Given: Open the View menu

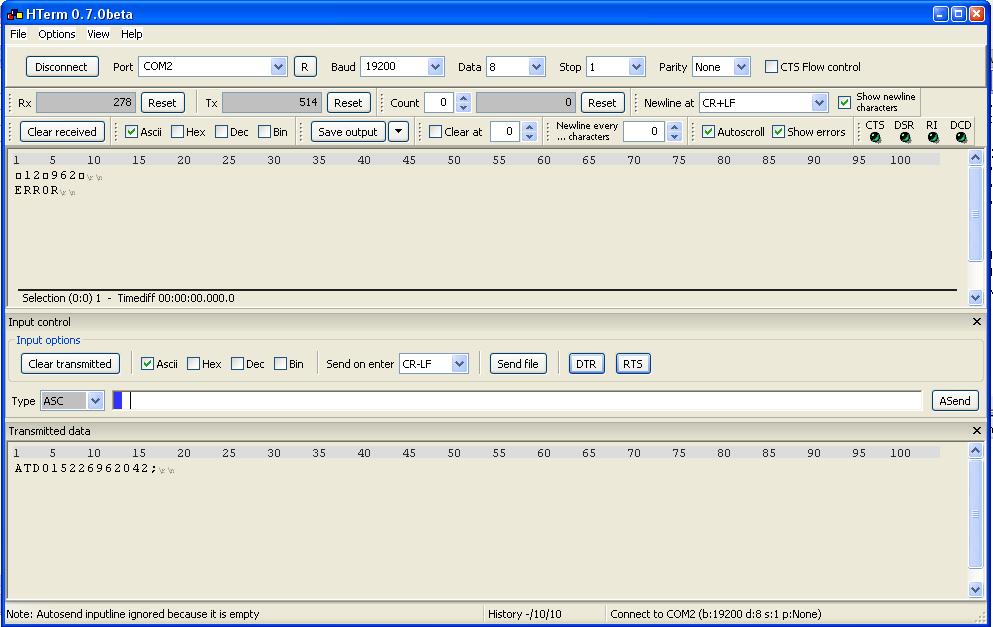Looking at the screenshot, I should 98,34.
